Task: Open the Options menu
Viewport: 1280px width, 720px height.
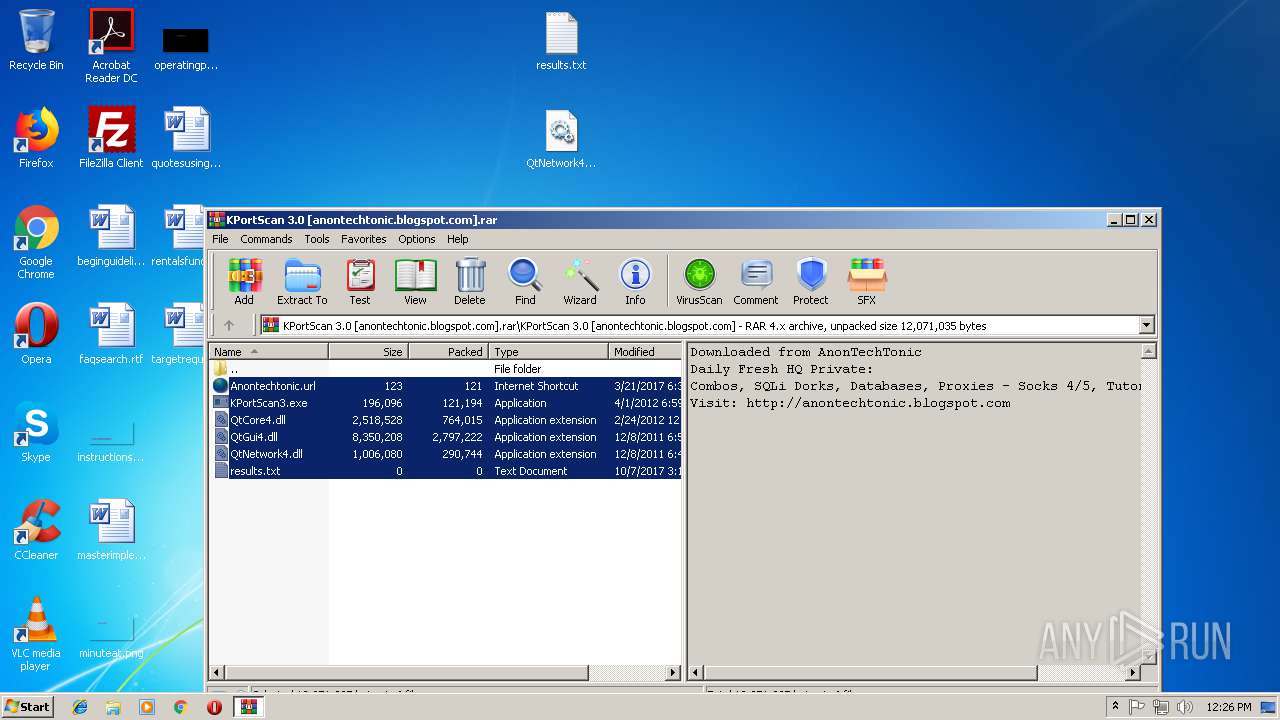Action: [x=416, y=239]
